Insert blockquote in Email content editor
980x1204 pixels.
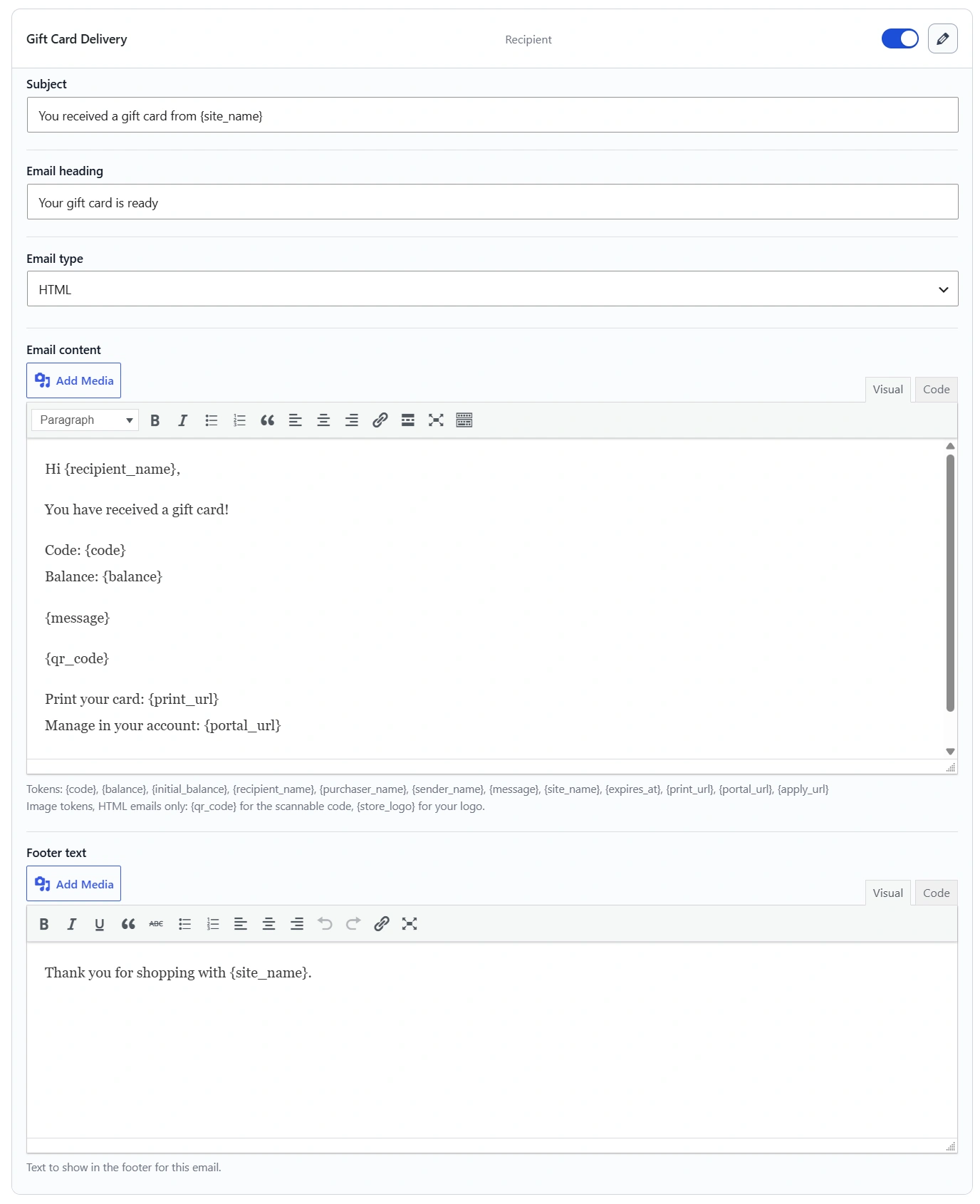(267, 420)
